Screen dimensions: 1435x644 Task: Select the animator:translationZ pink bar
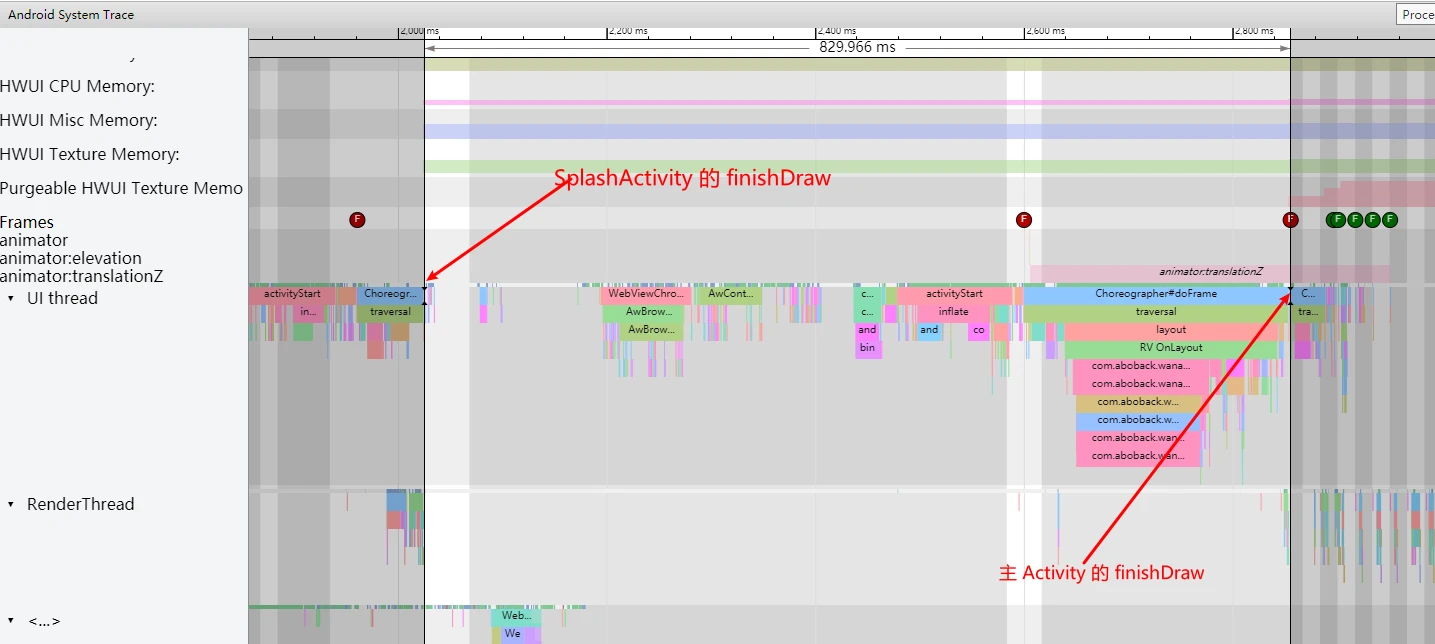tap(1210, 272)
